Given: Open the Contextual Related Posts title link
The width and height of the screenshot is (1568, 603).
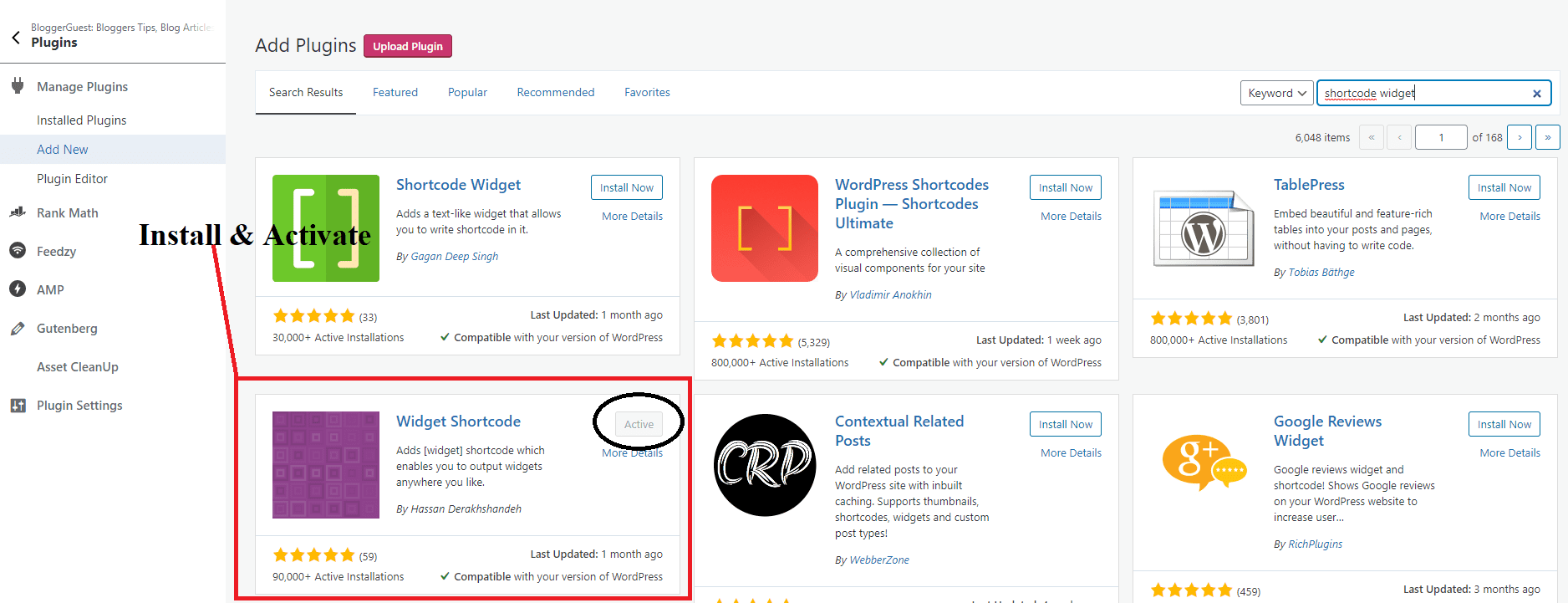Looking at the screenshot, I should 899,431.
